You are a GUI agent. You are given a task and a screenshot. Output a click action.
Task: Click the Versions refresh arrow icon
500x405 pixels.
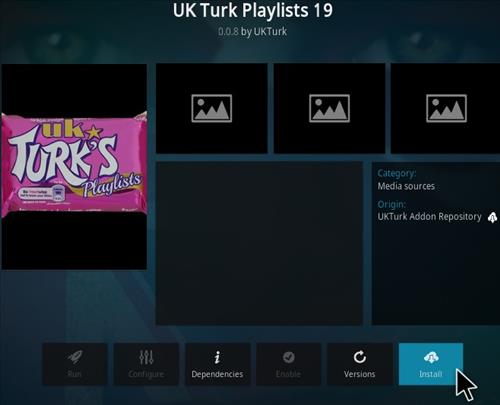tap(360, 357)
